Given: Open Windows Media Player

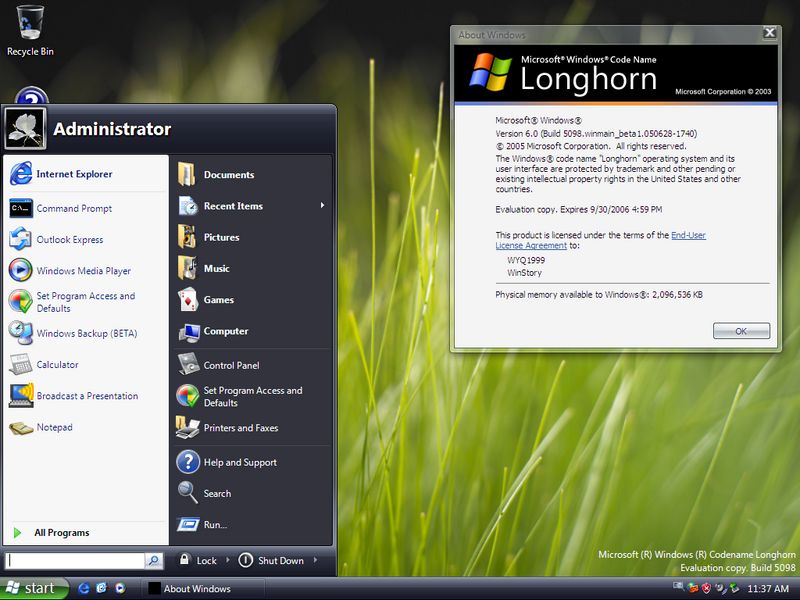Looking at the screenshot, I should pos(83,271).
